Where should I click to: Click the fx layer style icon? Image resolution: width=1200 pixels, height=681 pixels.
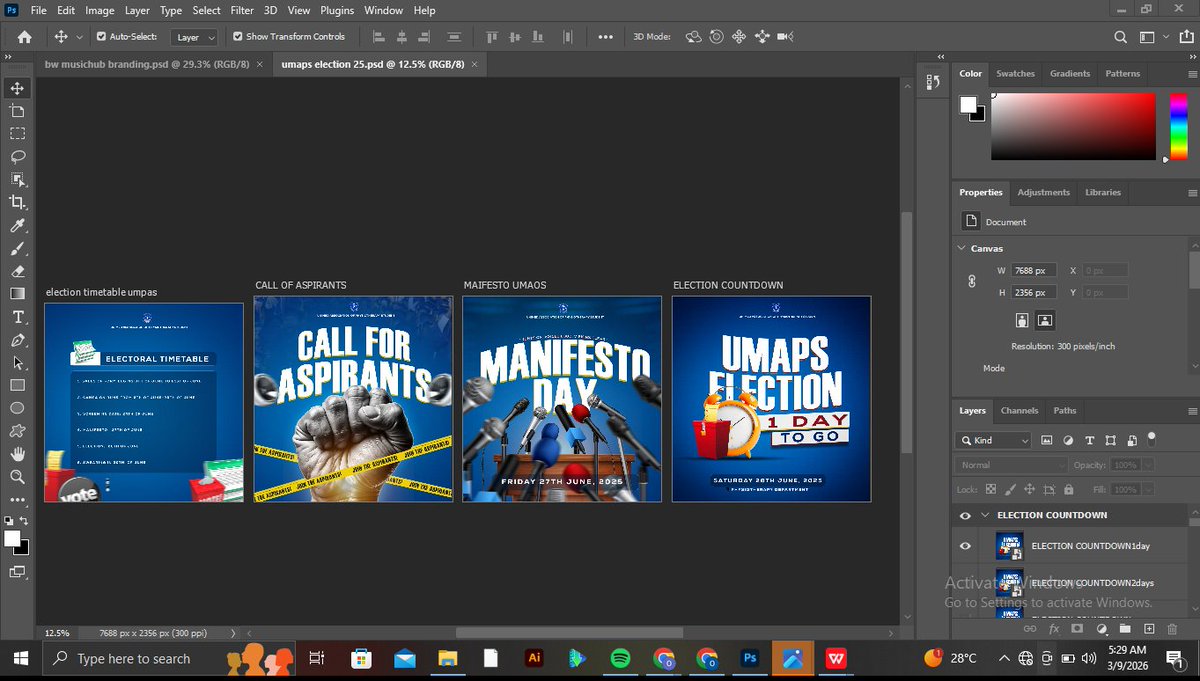(x=1053, y=629)
